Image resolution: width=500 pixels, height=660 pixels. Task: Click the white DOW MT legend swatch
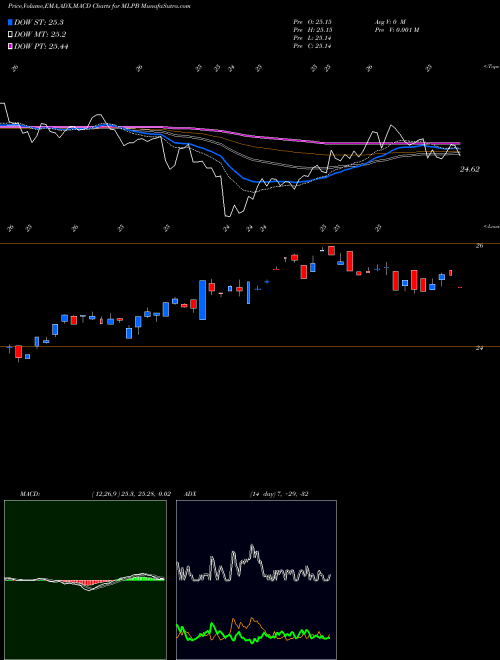point(11,35)
